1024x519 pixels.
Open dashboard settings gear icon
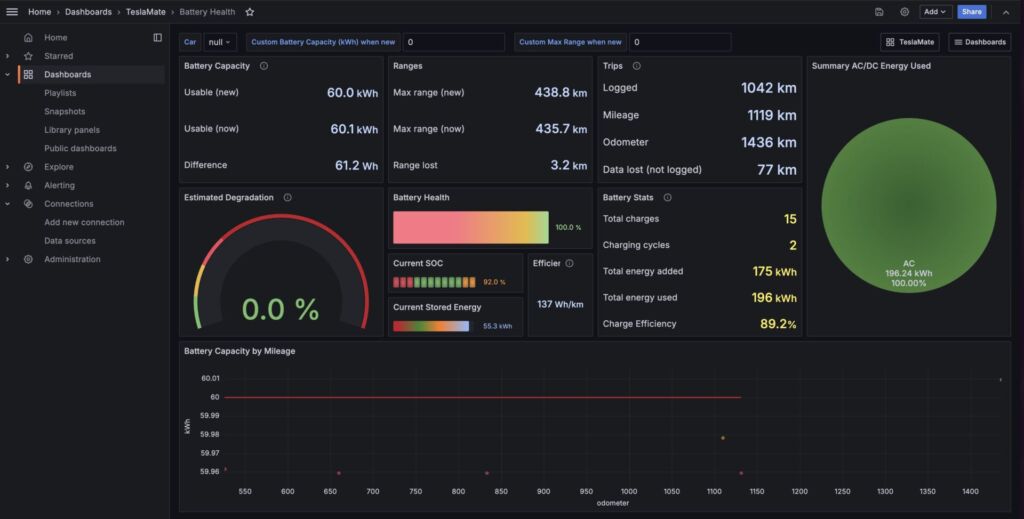904,12
